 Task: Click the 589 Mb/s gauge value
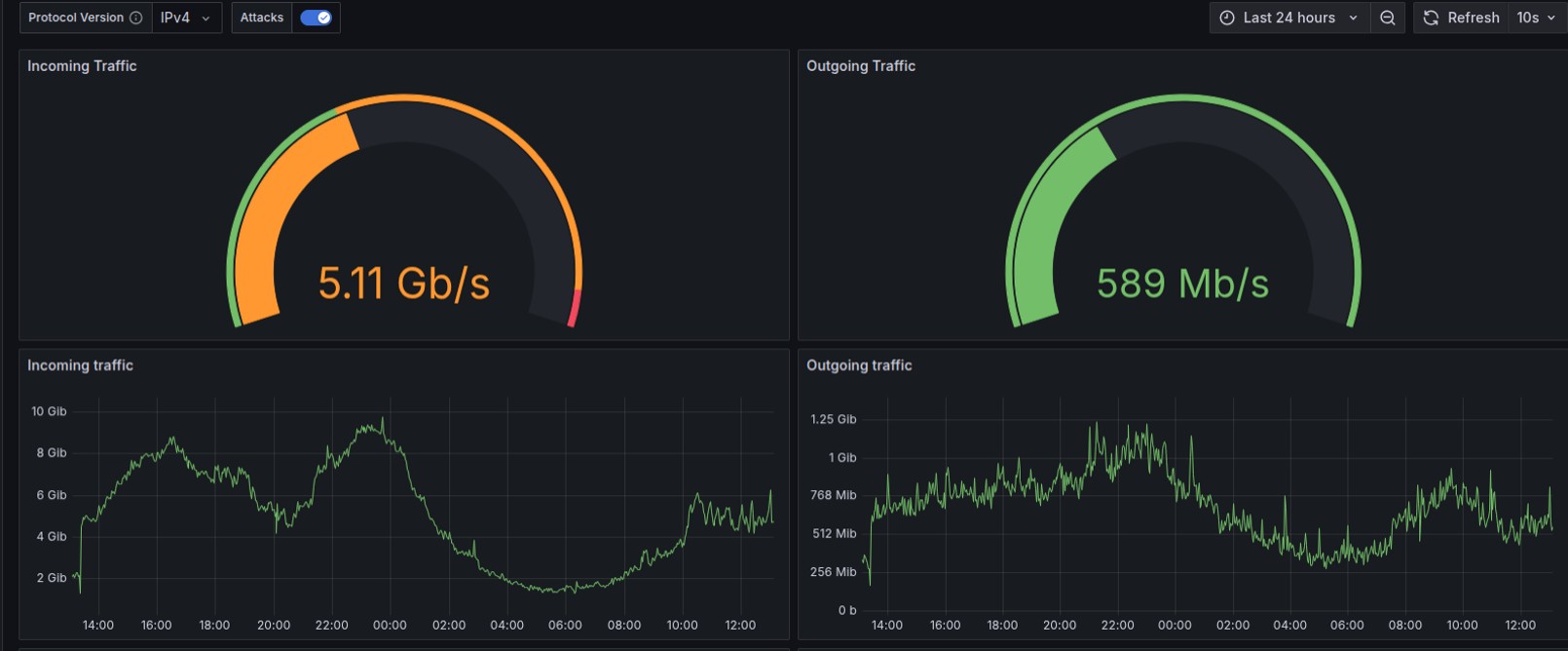pyautogui.click(x=1182, y=284)
